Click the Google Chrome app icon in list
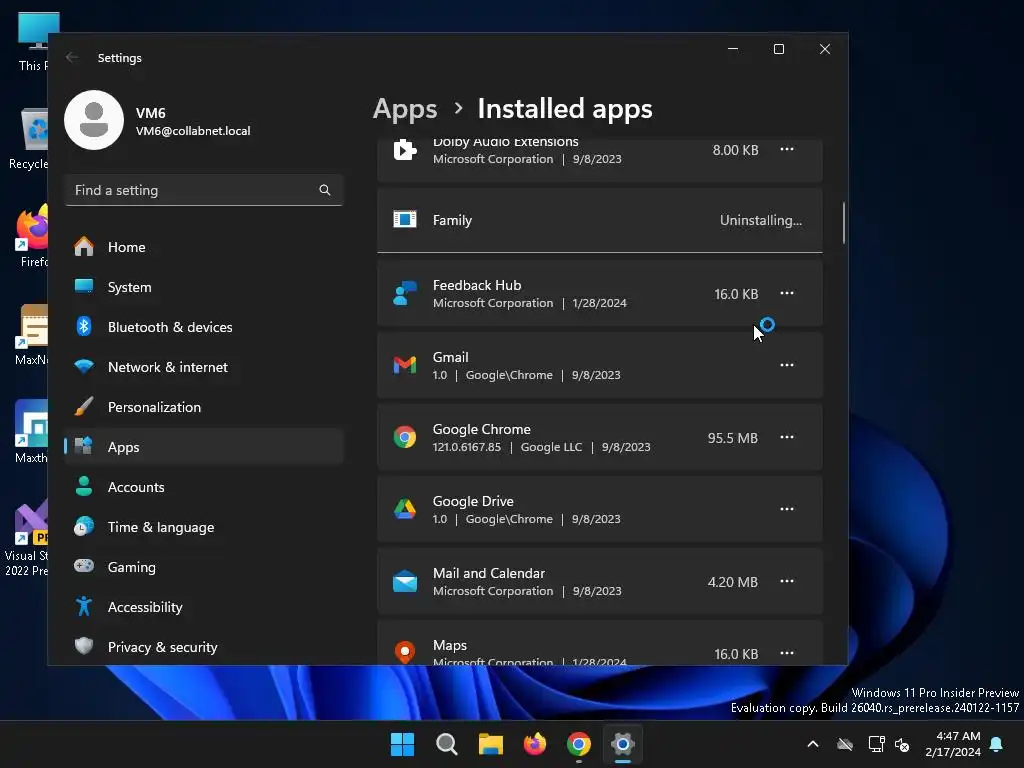 (x=405, y=437)
